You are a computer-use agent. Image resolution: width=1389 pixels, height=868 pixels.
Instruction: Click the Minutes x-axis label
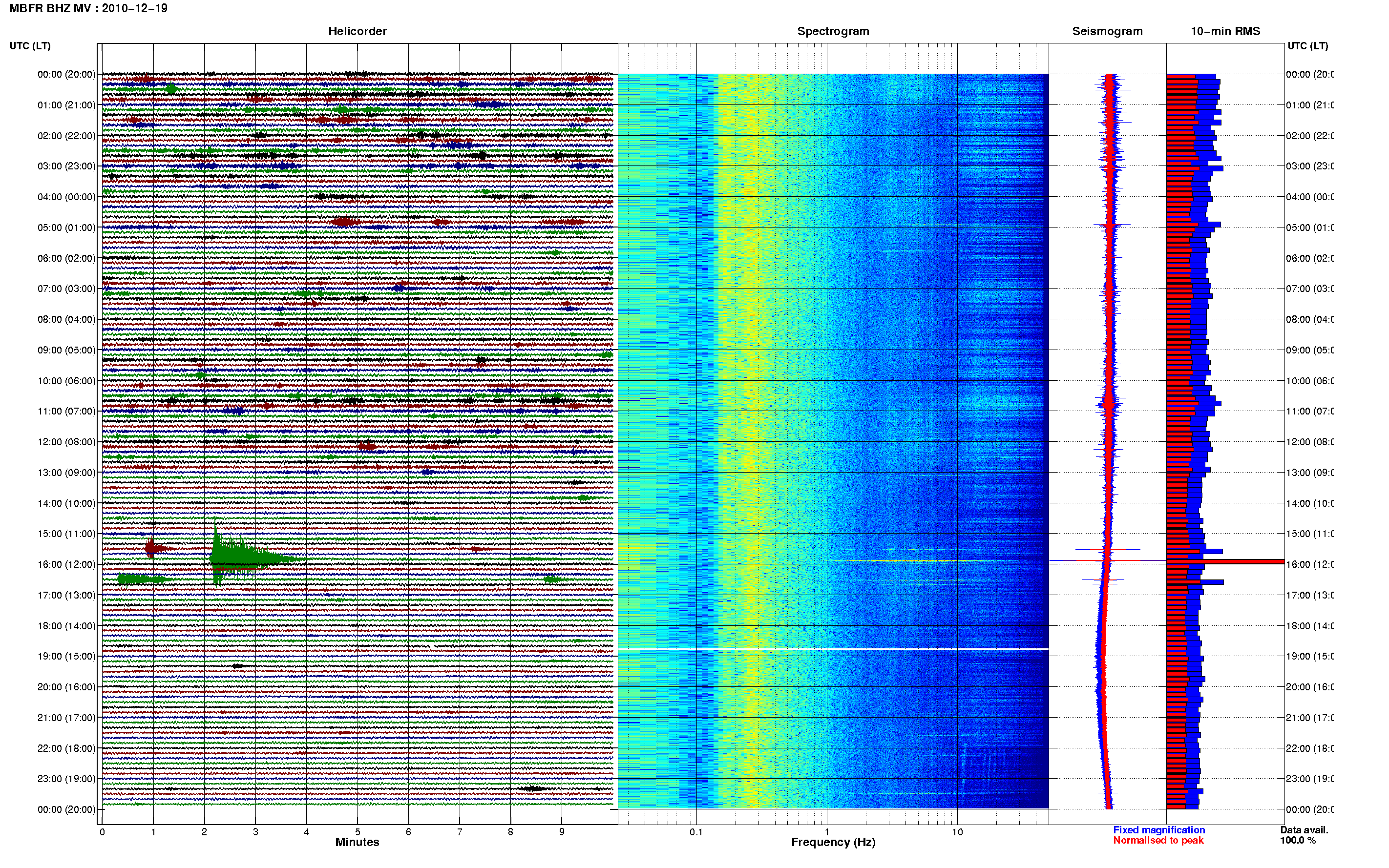point(357,842)
